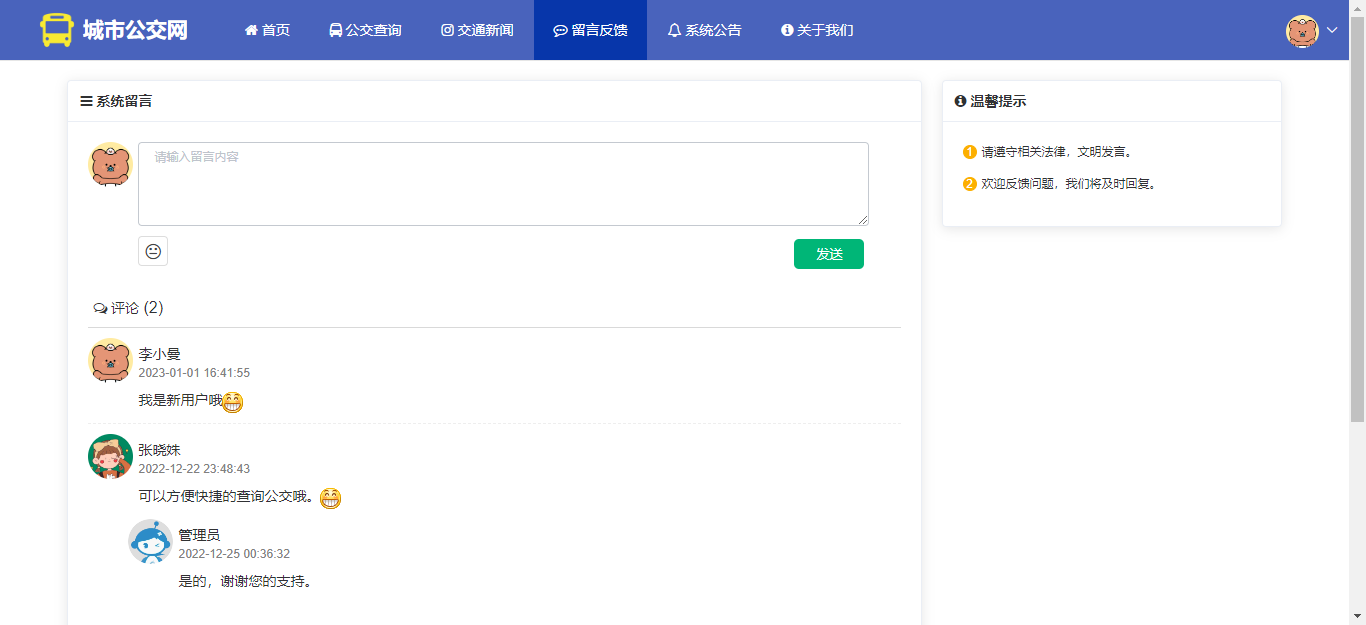Open the 关于我们 page

(x=817, y=30)
